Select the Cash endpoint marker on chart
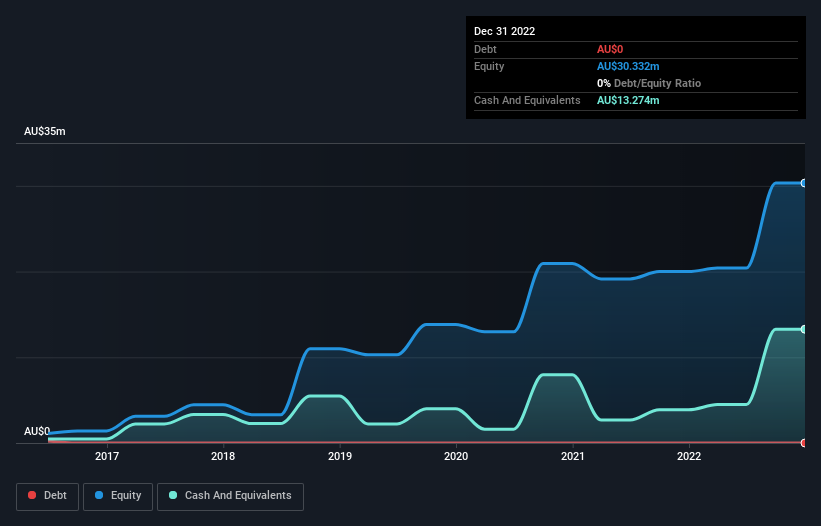Image resolution: width=821 pixels, height=526 pixels. [804, 329]
